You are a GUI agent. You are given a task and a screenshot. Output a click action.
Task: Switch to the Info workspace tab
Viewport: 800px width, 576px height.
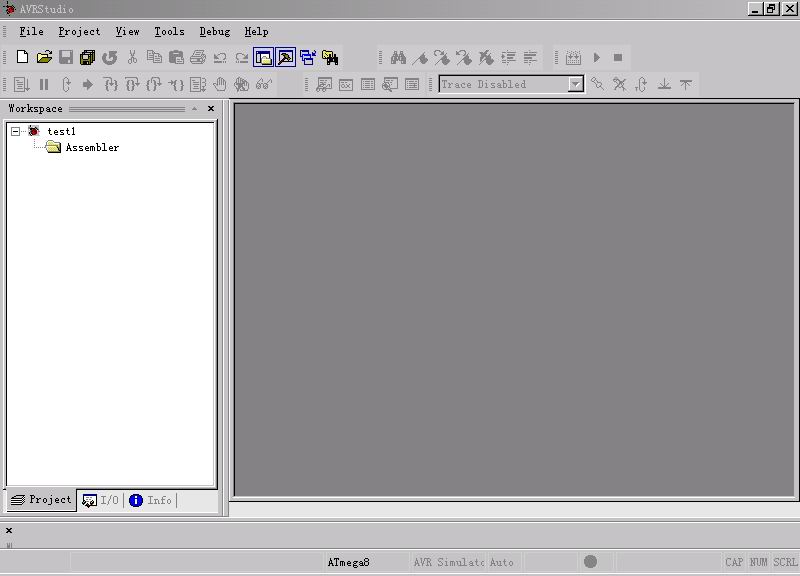150,500
